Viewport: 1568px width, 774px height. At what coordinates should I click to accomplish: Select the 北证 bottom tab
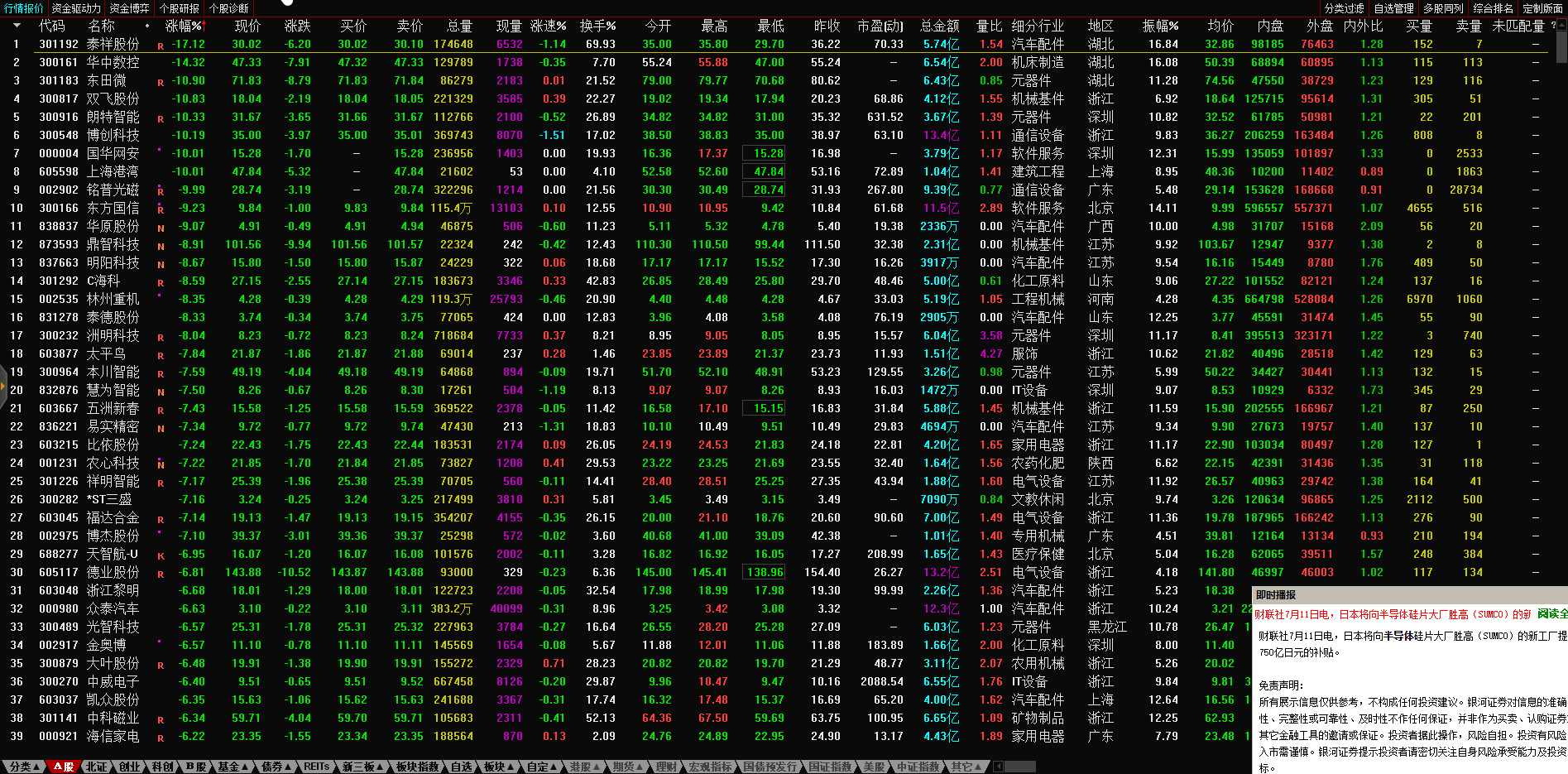click(97, 767)
